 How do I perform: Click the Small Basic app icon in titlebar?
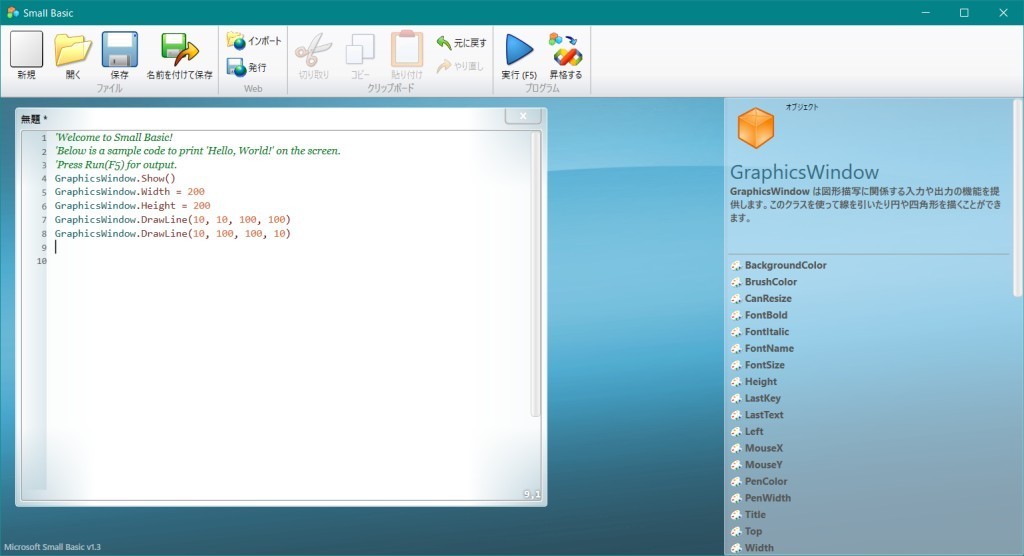click(x=12, y=12)
